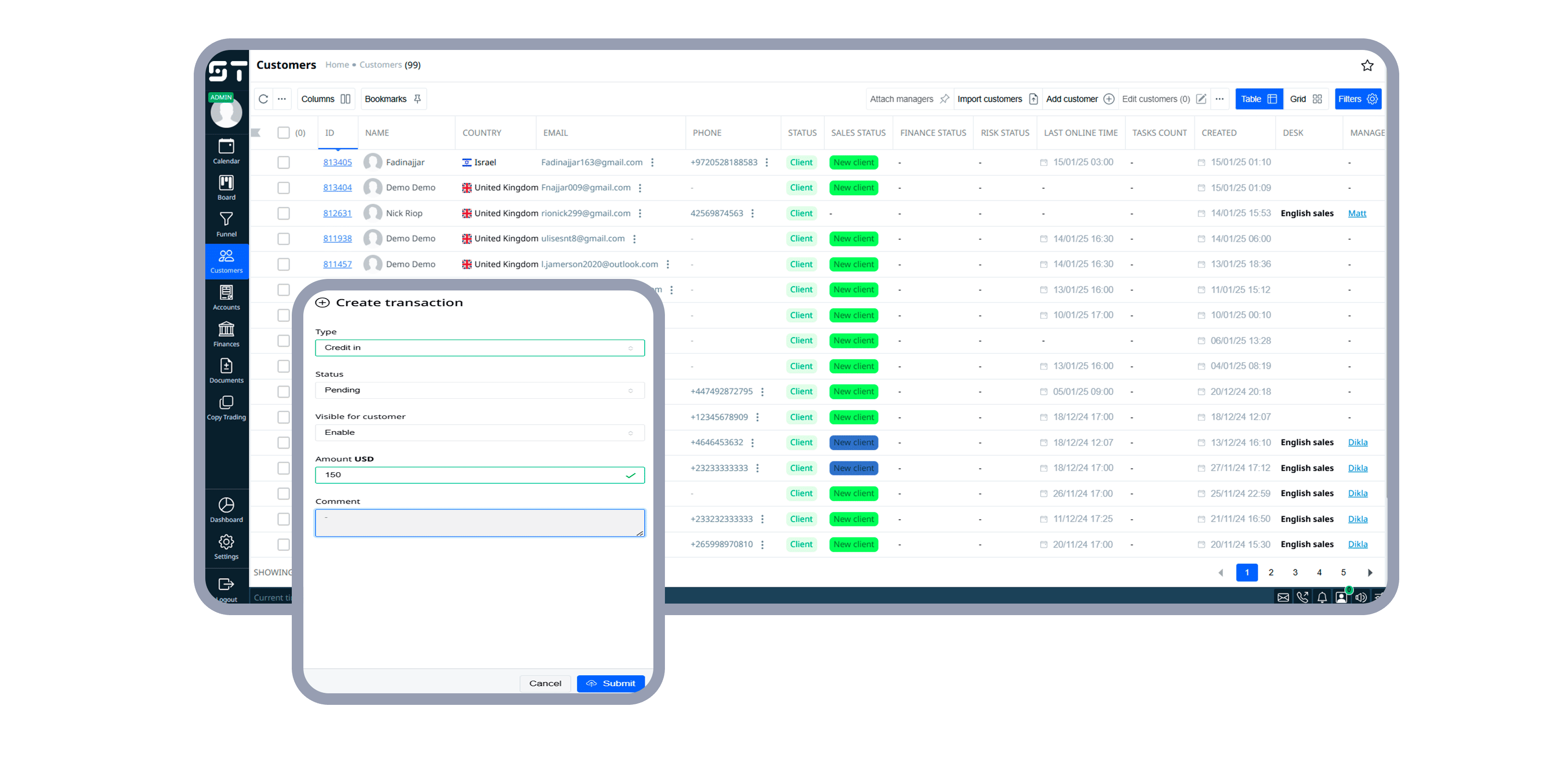The width and height of the screenshot is (1568, 771).
Task: Open the Calendar section in the sidebar
Action: coord(226,151)
